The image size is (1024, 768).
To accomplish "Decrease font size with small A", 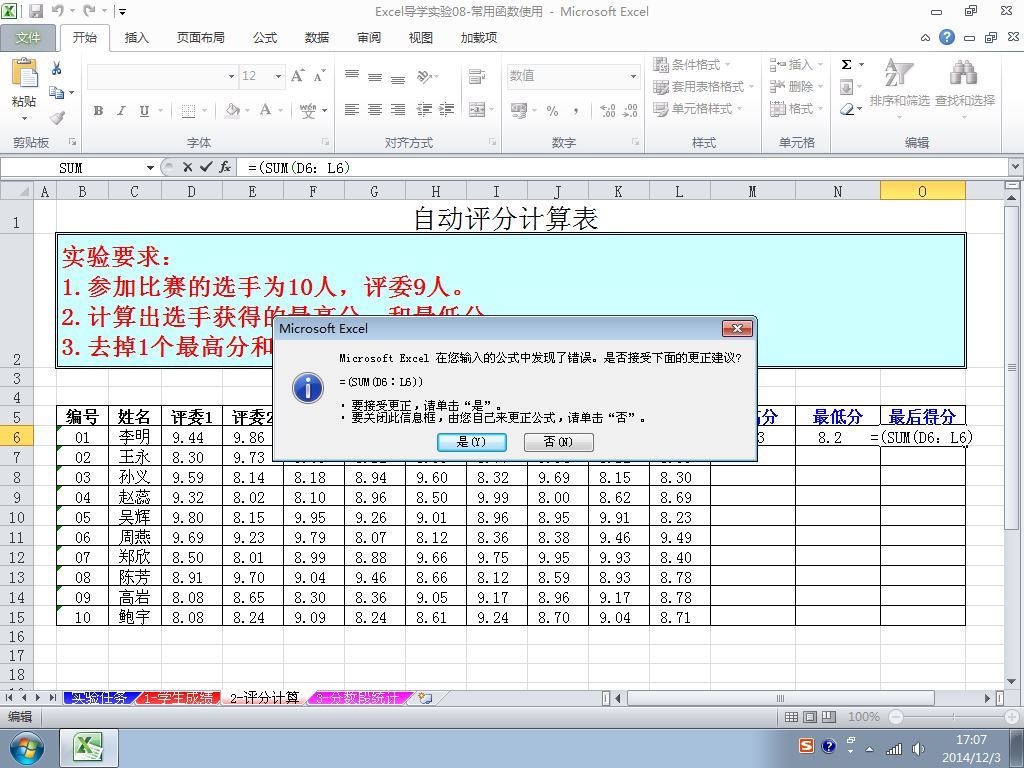I will click(319, 76).
